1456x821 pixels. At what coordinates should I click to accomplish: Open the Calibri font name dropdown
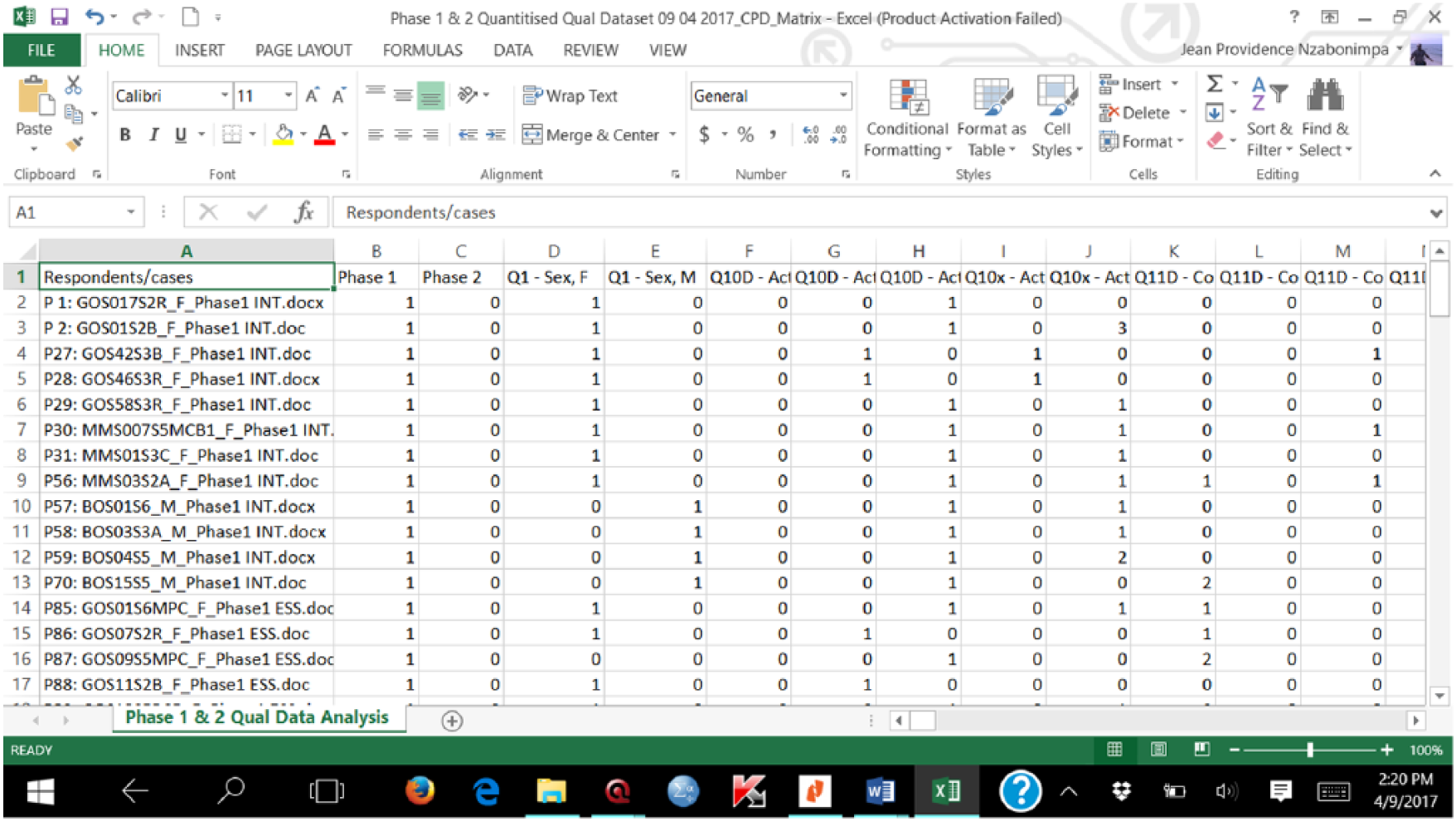coord(225,96)
